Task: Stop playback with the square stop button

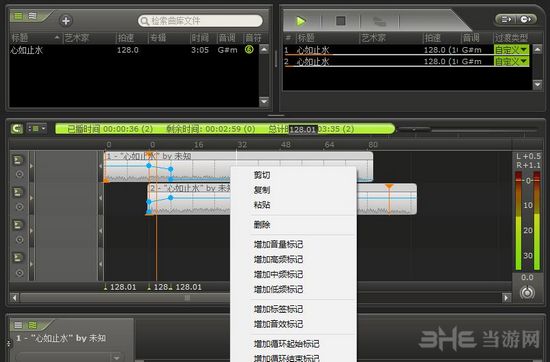Action: pos(340,21)
